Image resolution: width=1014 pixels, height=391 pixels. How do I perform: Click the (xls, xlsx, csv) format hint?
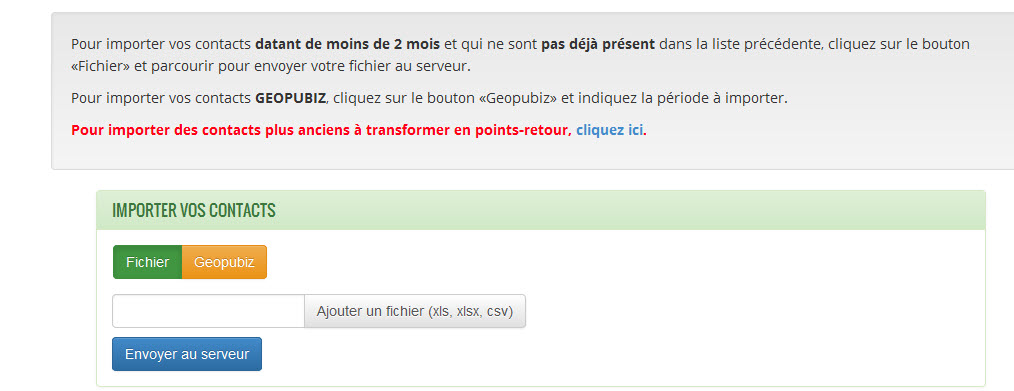point(470,312)
